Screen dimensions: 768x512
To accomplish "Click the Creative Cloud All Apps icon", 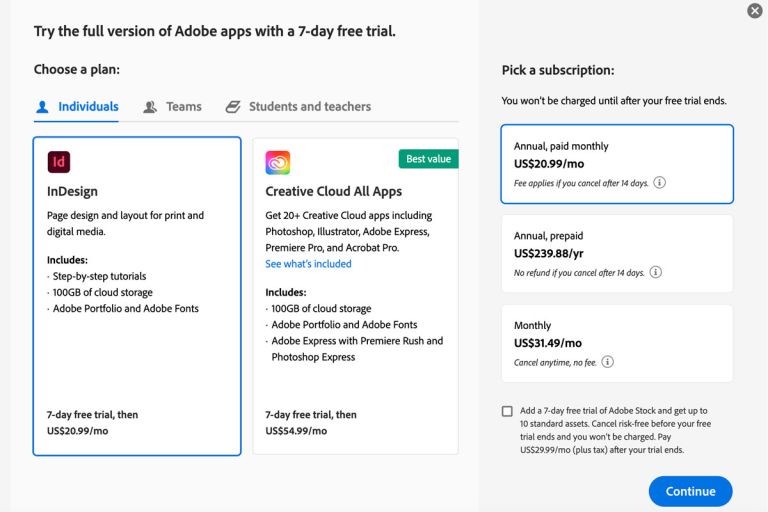I will pyautogui.click(x=277, y=162).
